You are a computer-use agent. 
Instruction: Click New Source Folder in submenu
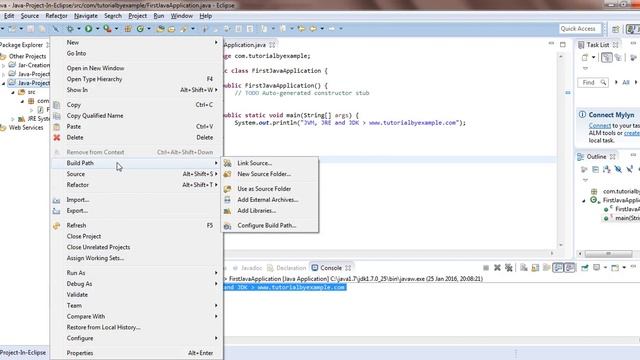269,174
